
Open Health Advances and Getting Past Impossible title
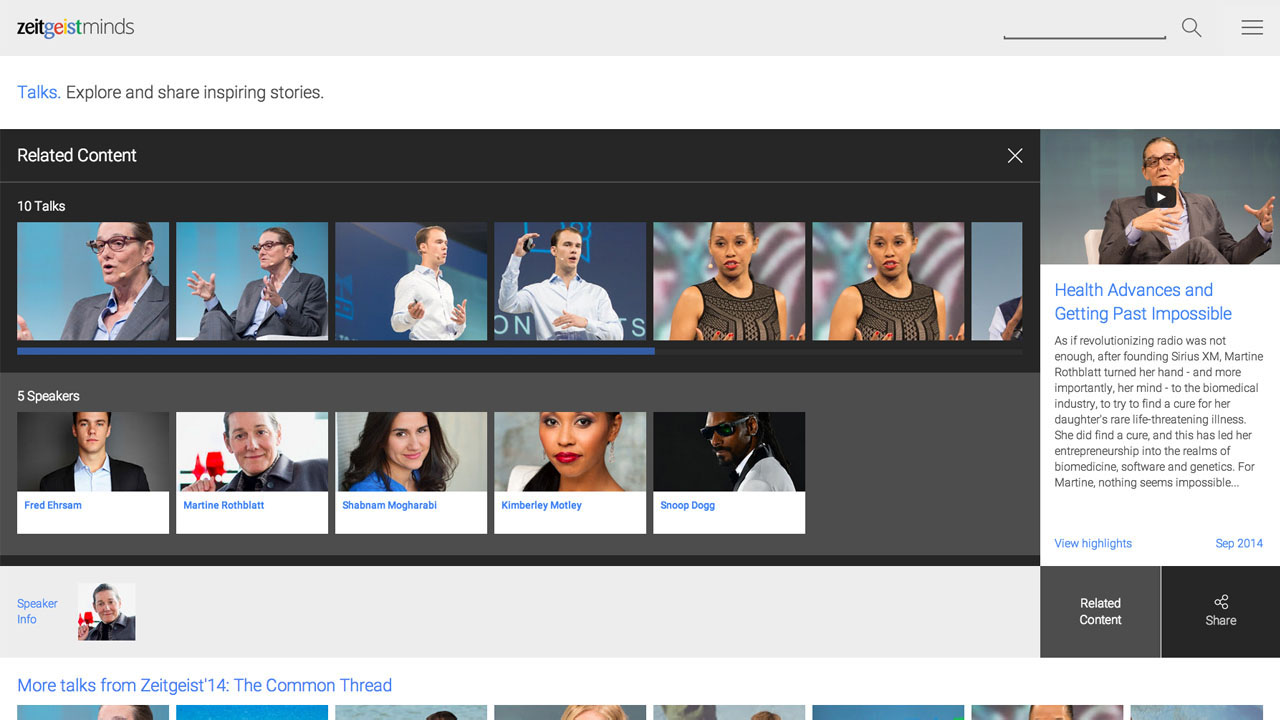[x=1142, y=302]
